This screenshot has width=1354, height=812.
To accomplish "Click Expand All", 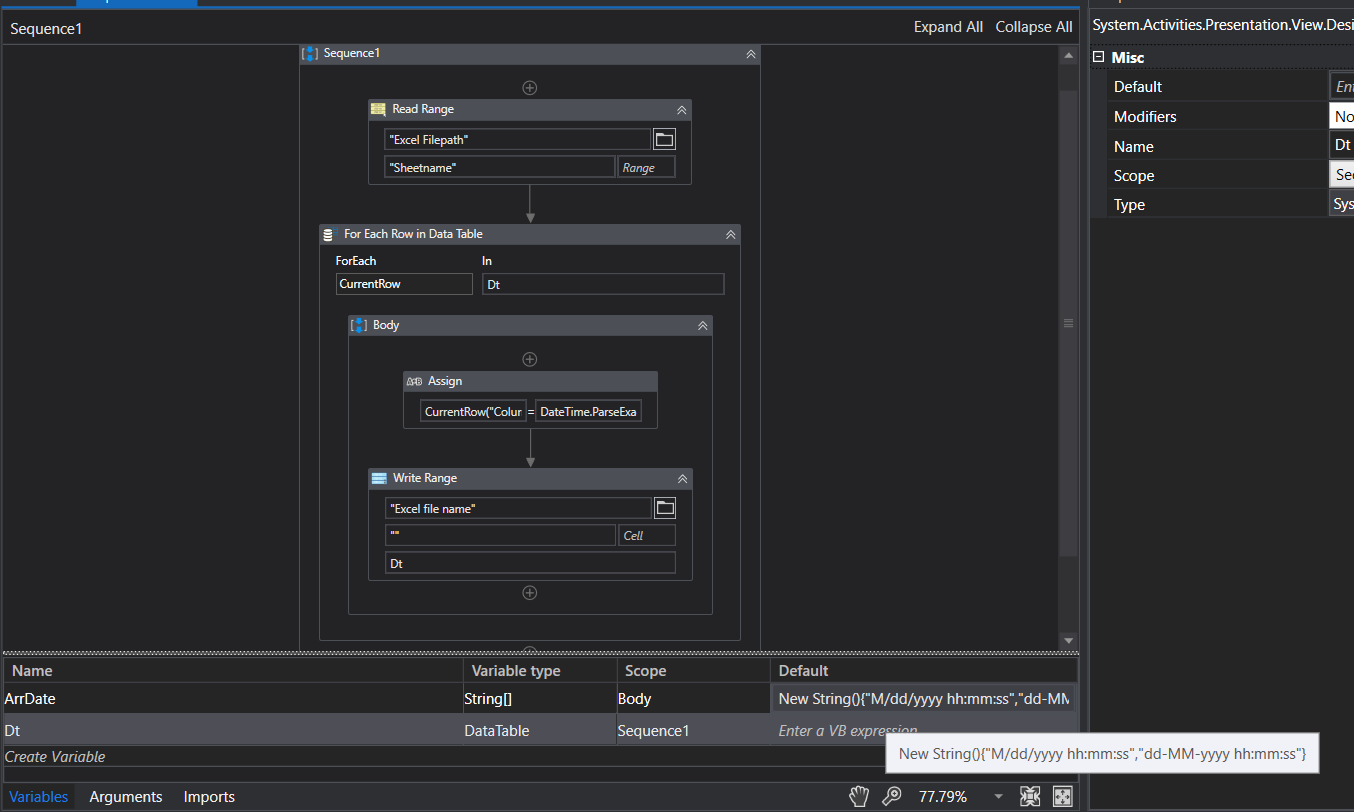I will pyautogui.click(x=947, y=27).
